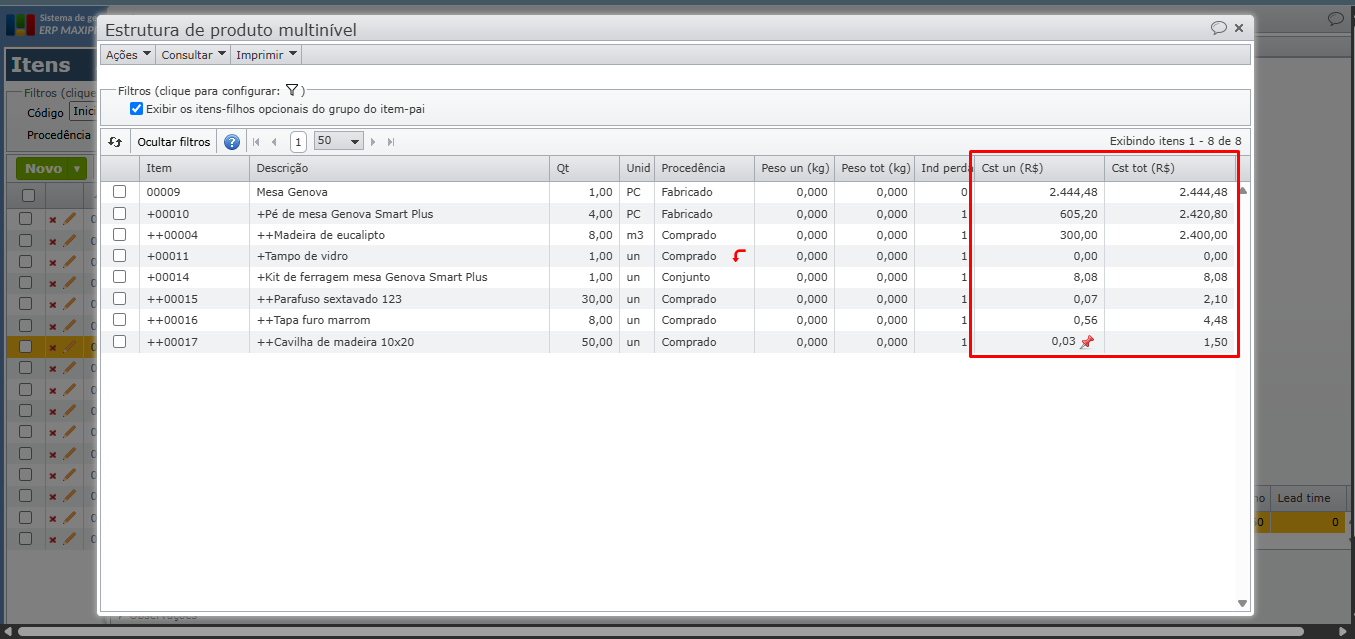Viewport: 1355px width, 639px height.
Task: Check the +00011 Tampo de vidro row box
Action: click(120, 256)
